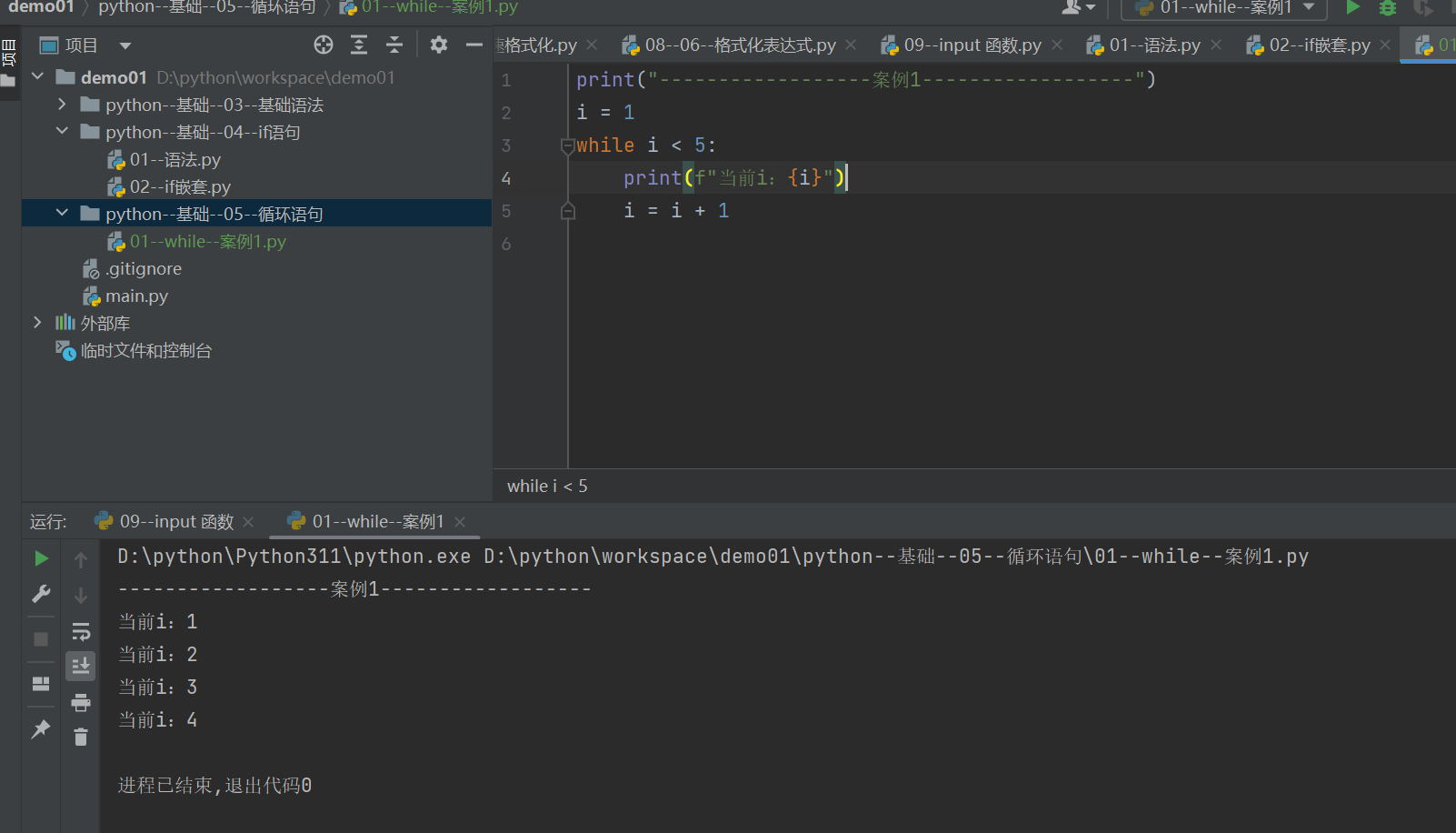Hide the project tool window
This screenshot has width=1456, height=833.
474,45
